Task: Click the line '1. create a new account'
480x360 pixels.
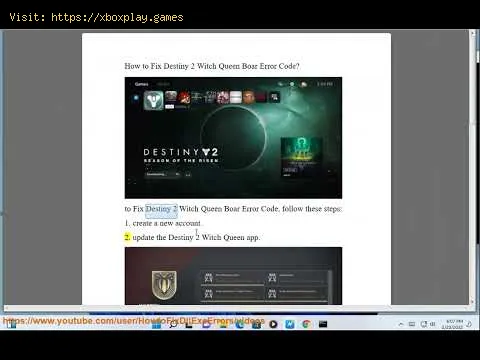Action: (163, 223)
